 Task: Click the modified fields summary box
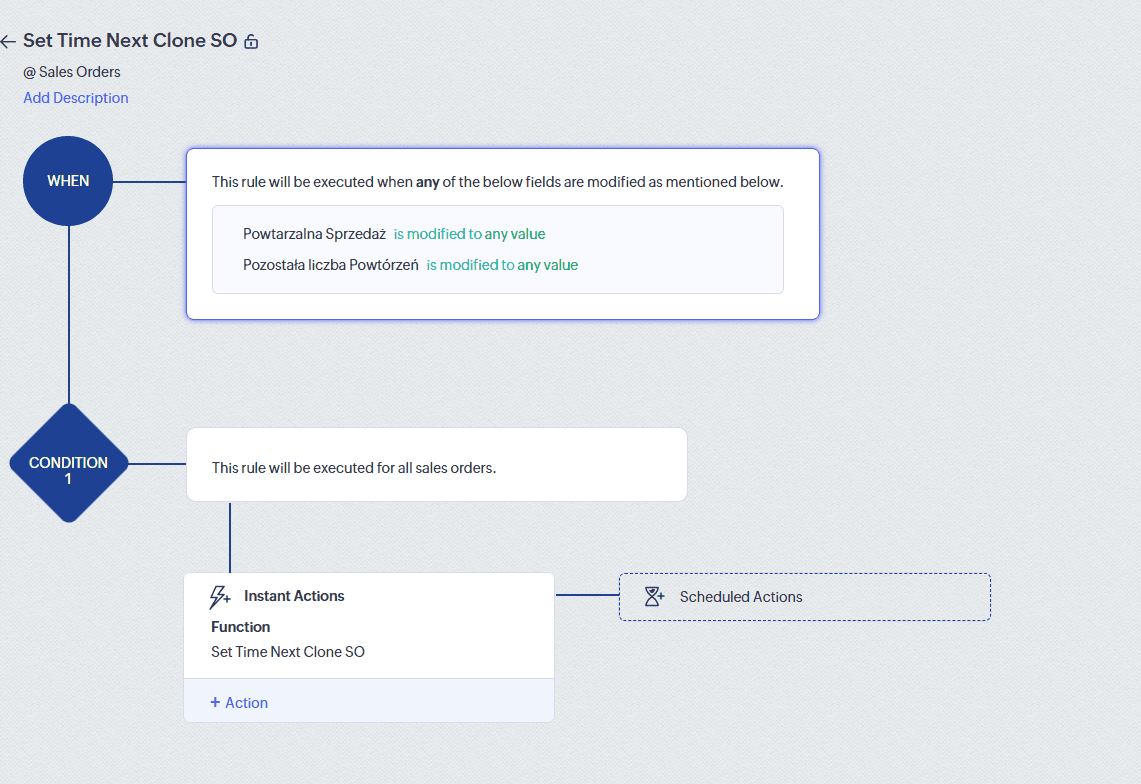coord(497,248)
